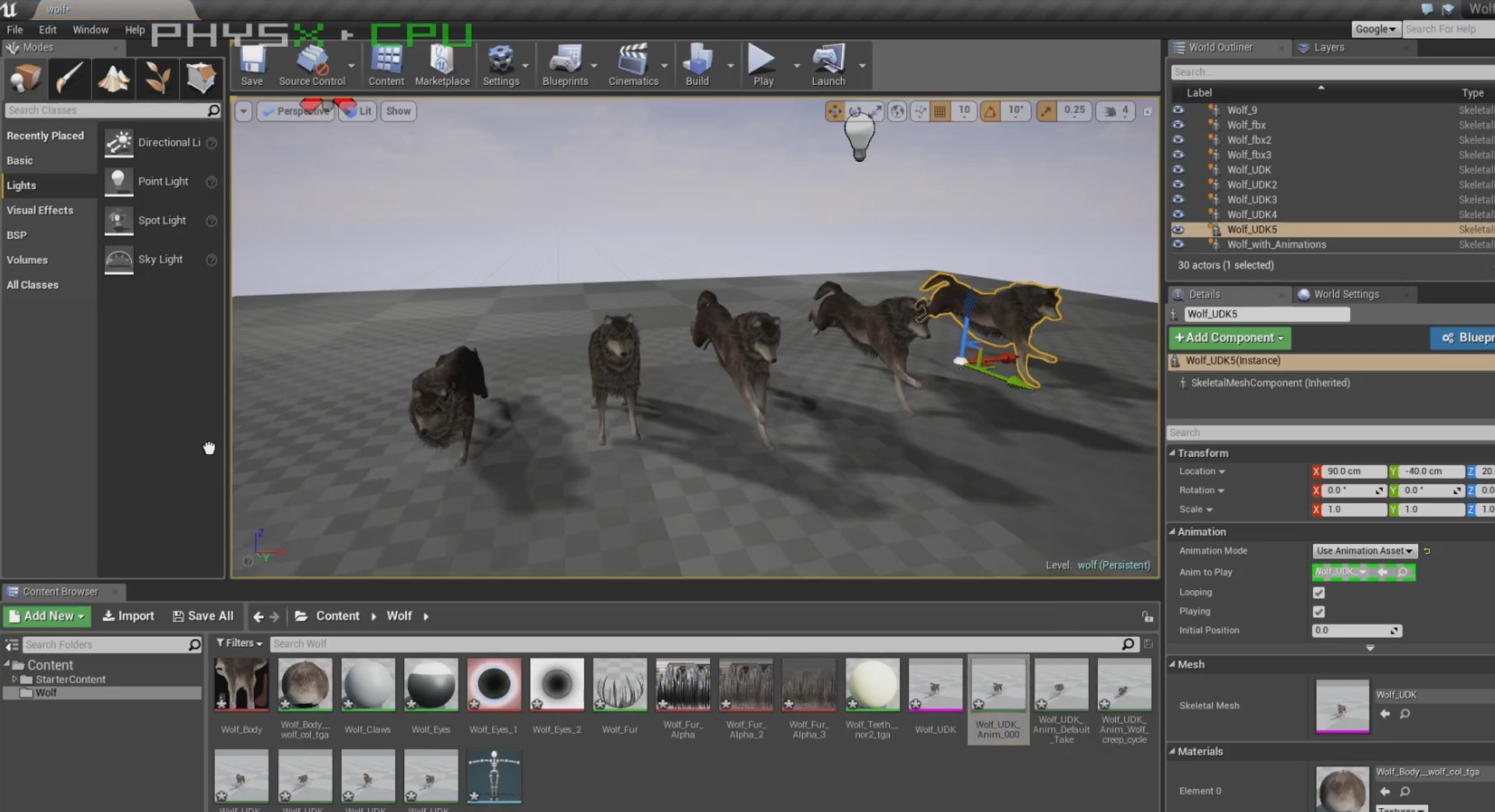Image resolution: width=1495 pixels, height=812 pixels.
Task: Click the Show button in viewport
Action: coord(398,111)
